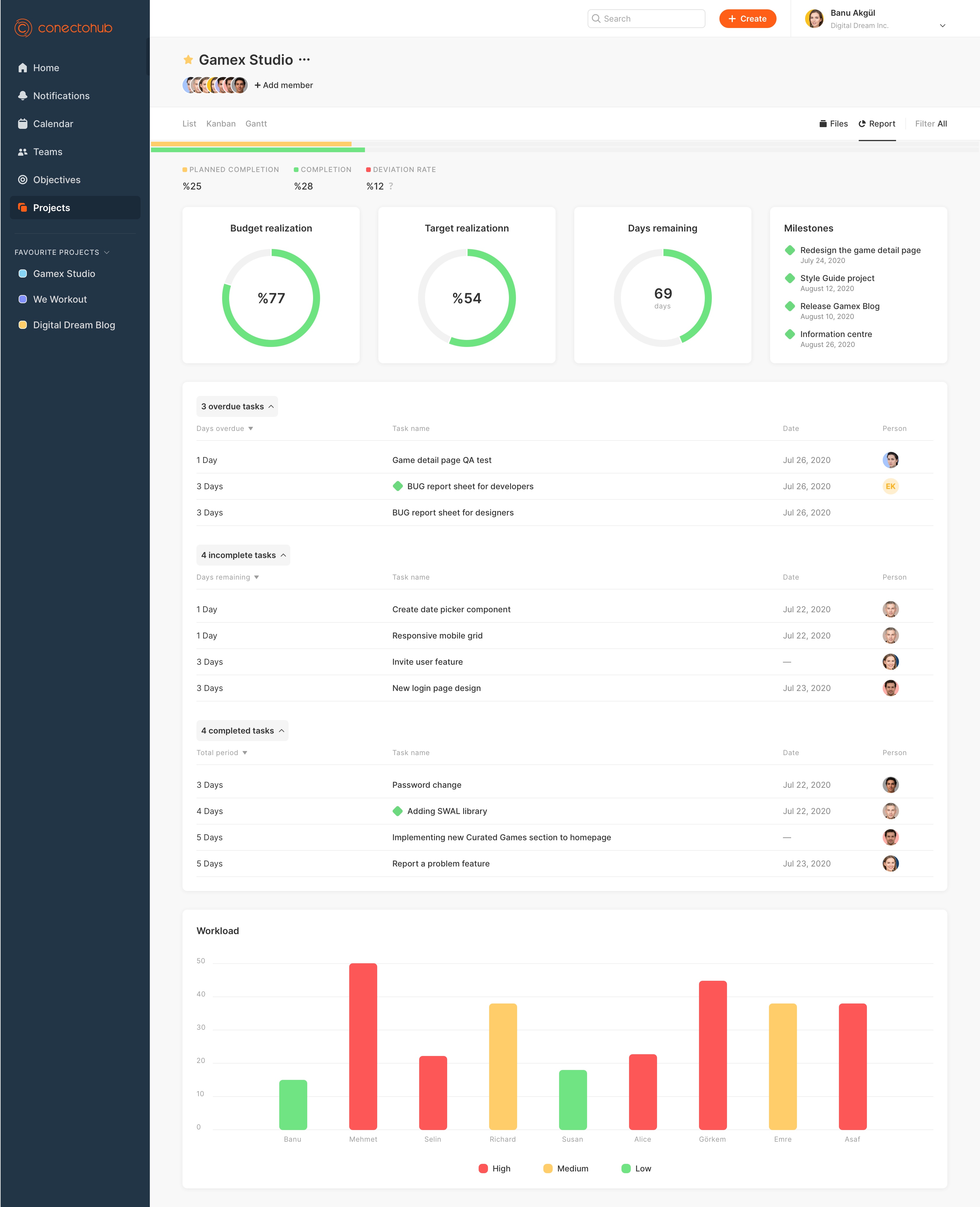Switch to the Kanban tab

[221, 124]
